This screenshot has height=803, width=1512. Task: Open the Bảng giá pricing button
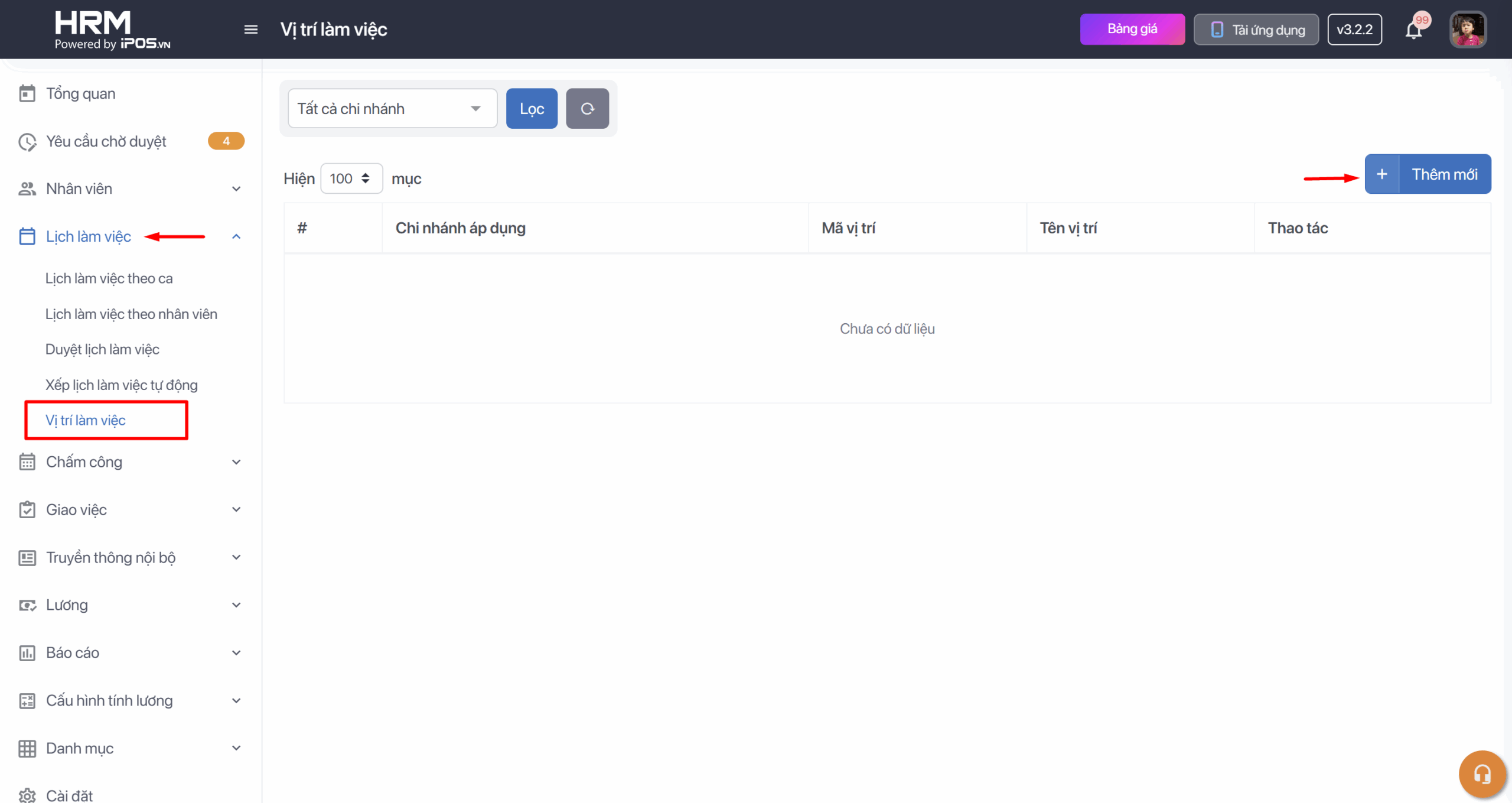click(1132, 30)
